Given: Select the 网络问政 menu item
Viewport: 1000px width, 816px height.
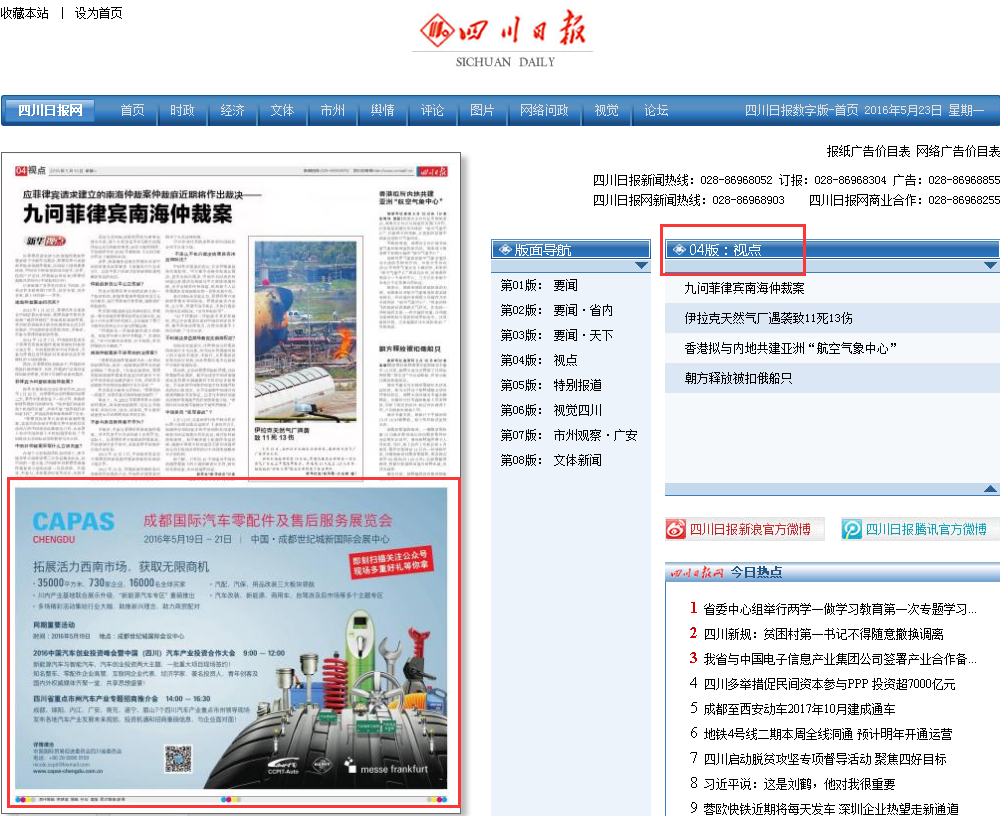Looking at the screenshot, I should tap(544, 112).
